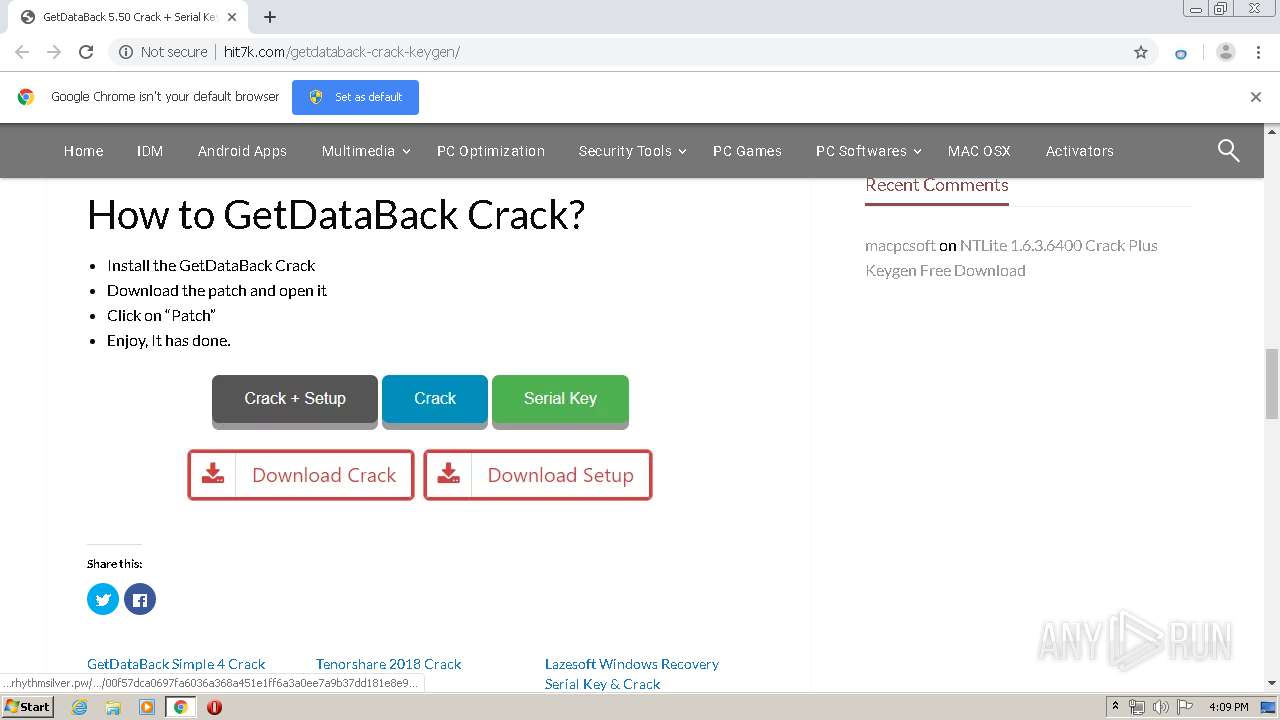Launch Internet Explorer from the taskbar
Viewport: 1280px width, 720px height.
coord(79,707)
